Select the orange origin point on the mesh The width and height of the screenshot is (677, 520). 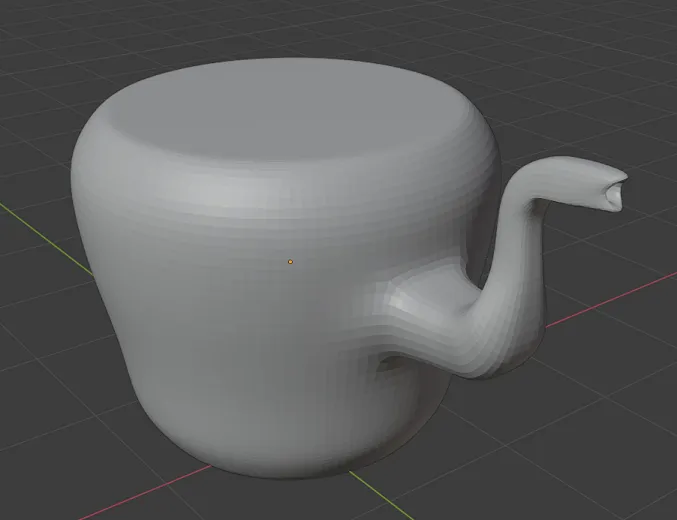pyautogui.click(x=290, y=262)
